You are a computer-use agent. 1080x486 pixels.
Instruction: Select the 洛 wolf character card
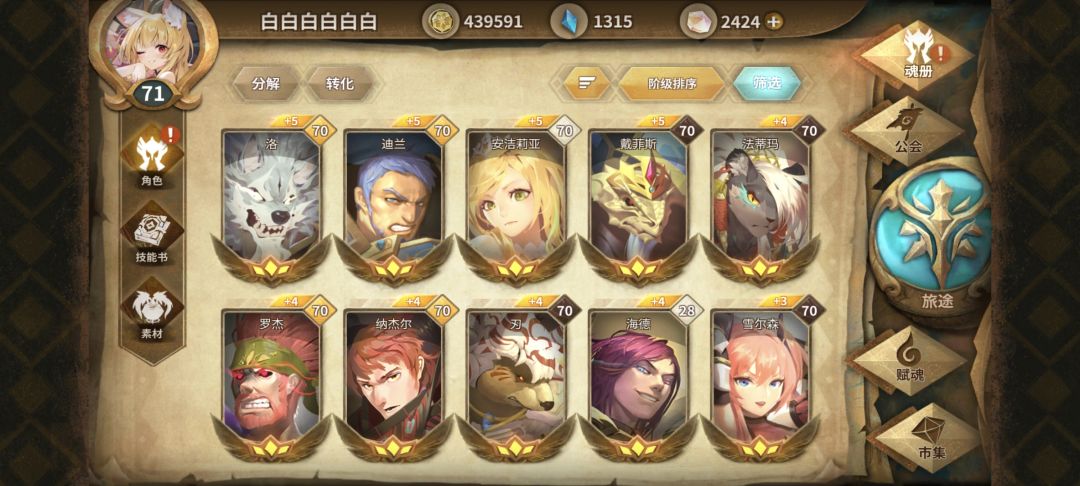coord(271,201)
